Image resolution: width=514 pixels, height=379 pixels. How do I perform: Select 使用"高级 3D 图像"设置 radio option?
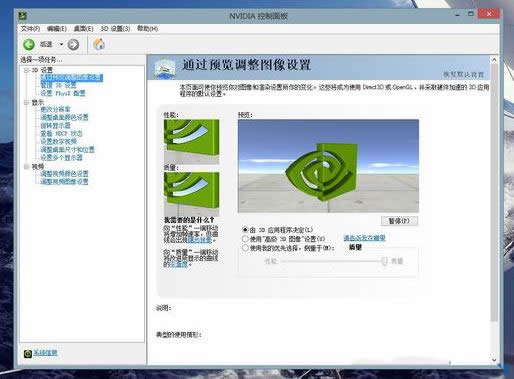245,239
